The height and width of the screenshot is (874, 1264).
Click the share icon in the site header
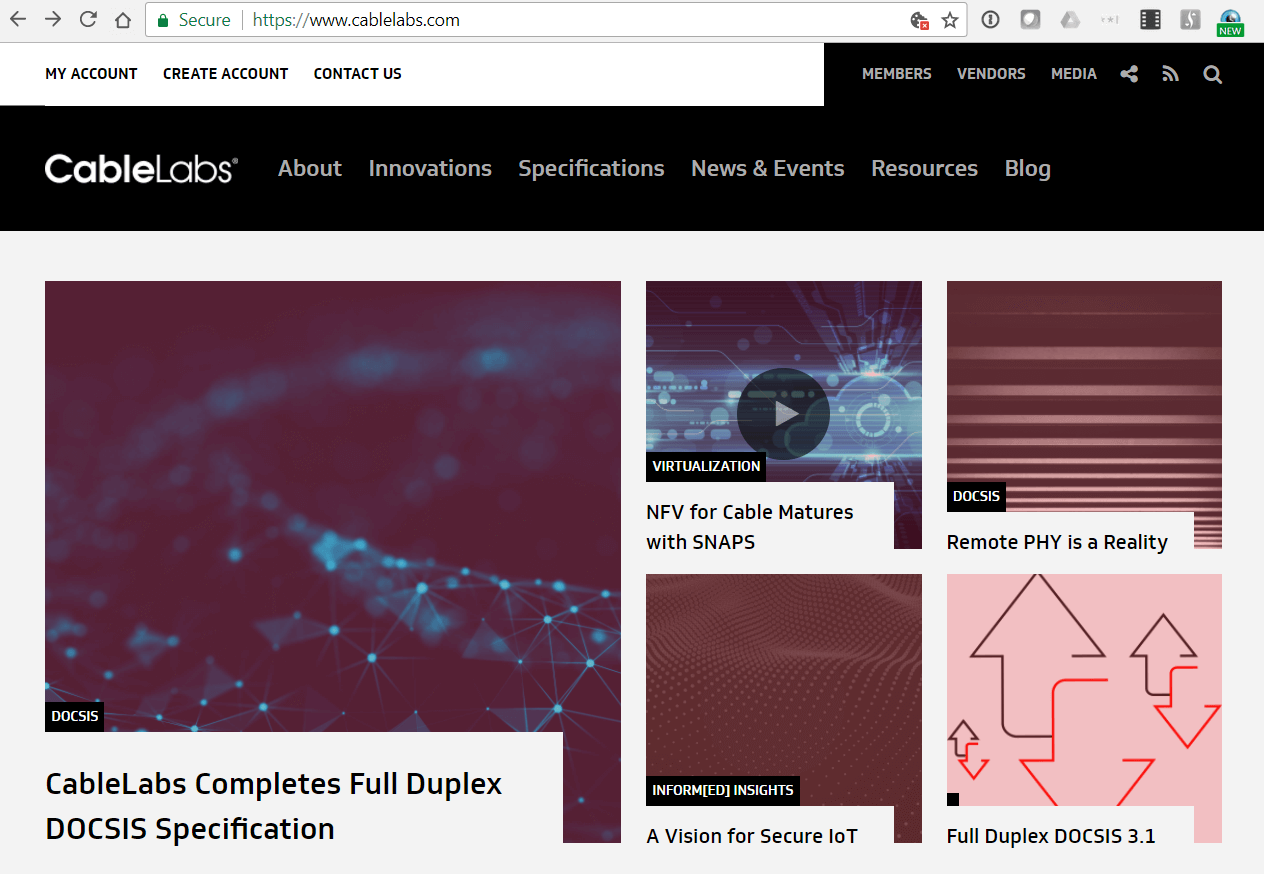click(x=1129, y=74)
